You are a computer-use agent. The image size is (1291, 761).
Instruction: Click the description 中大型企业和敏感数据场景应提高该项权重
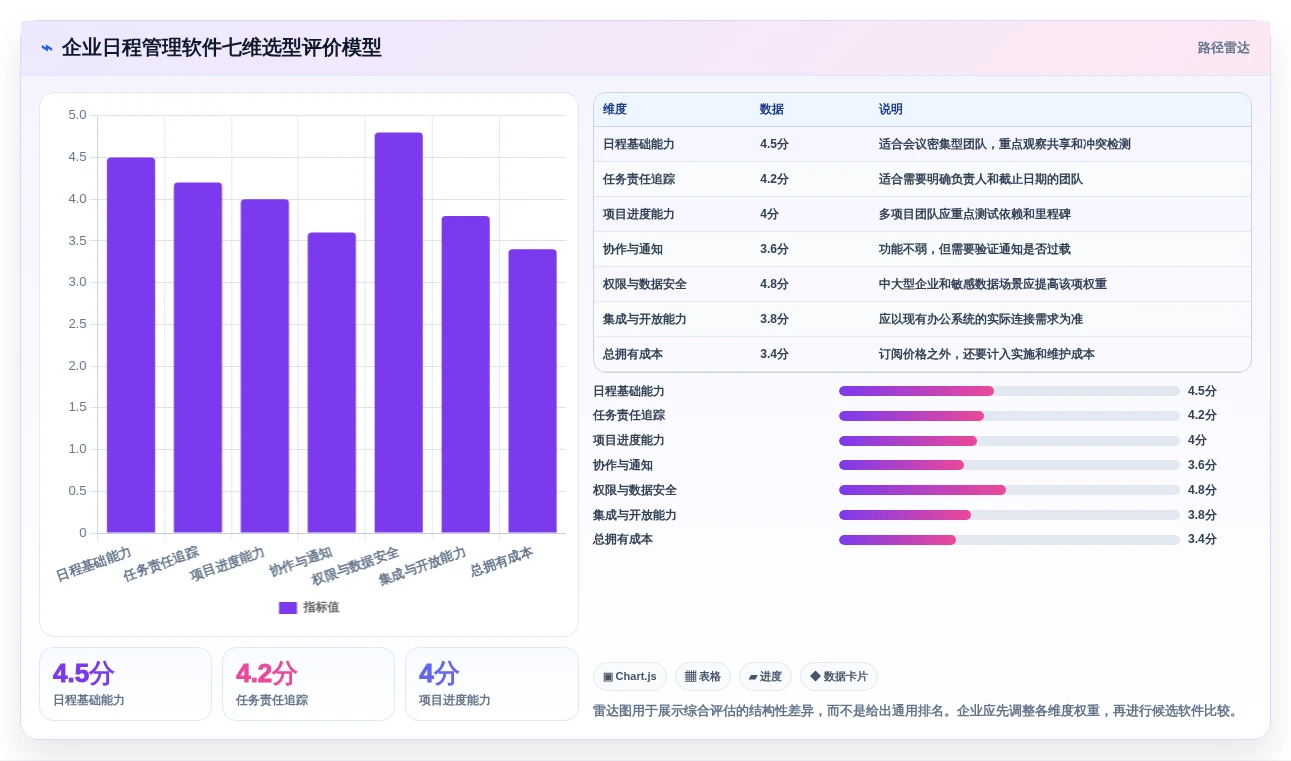[993, 284]
